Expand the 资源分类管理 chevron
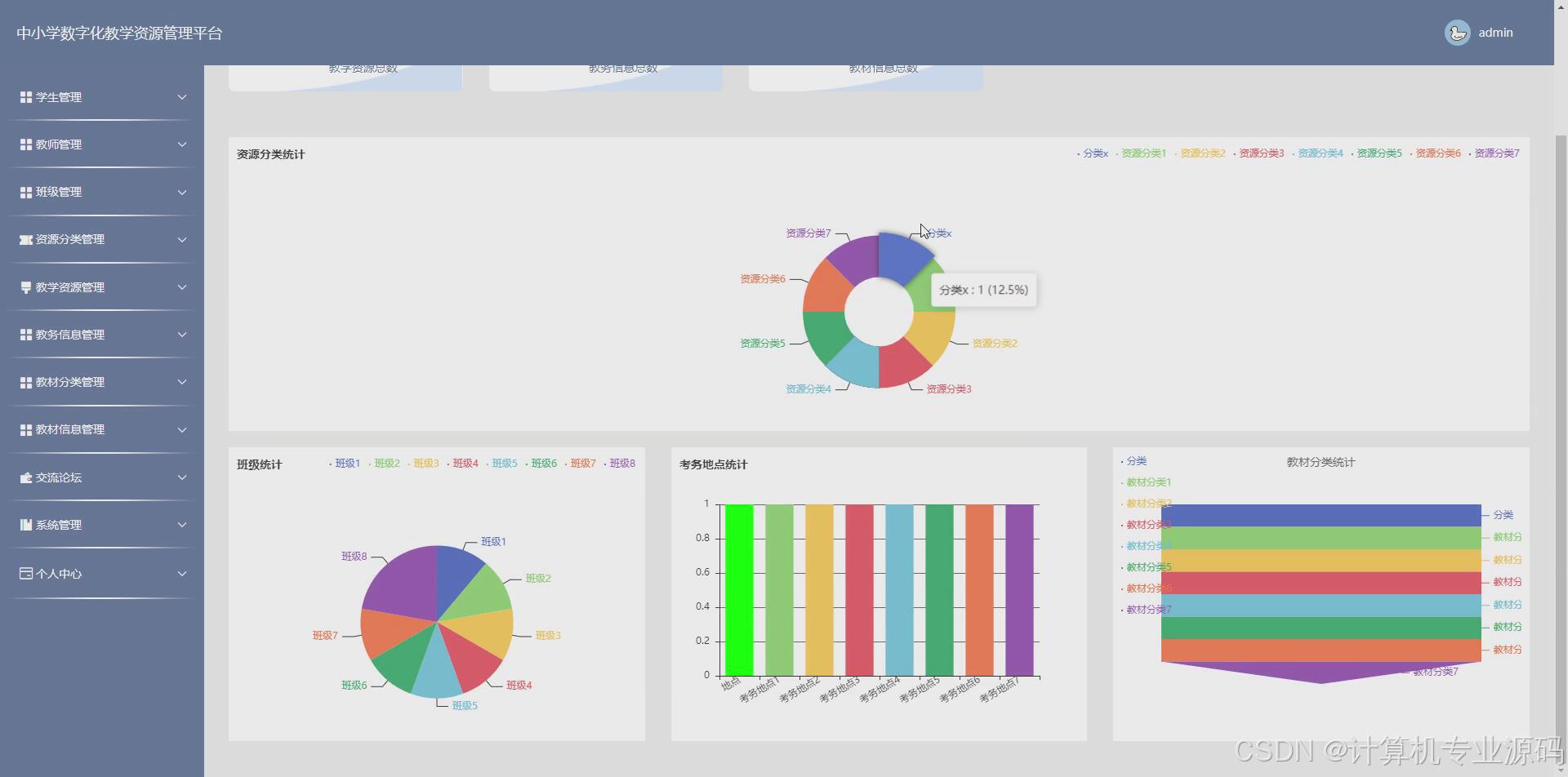Image resolution: width=1568 pixels, height=777 pixels. pyautogui.click(x=182, y=239)
